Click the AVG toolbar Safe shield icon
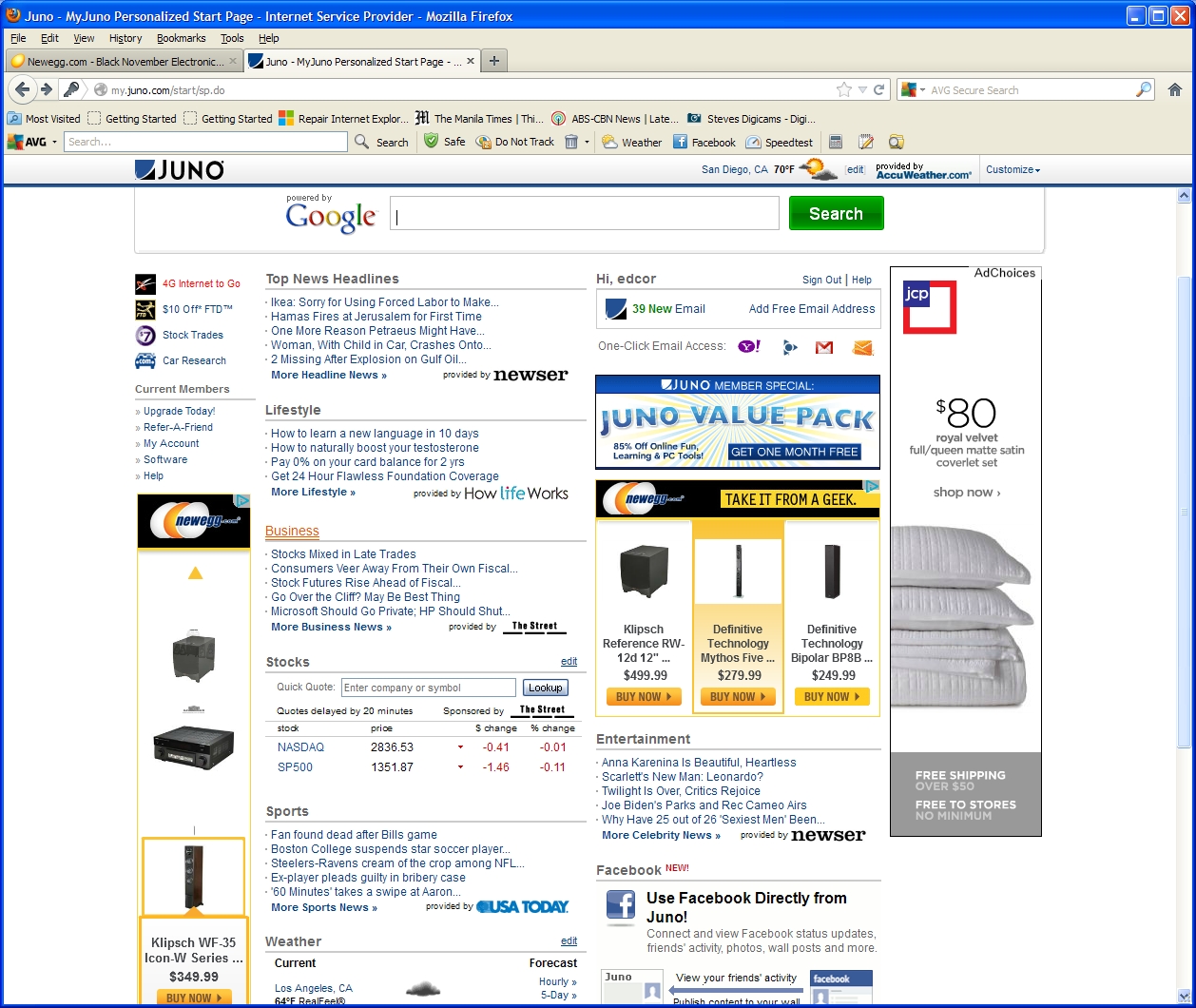Image resolution: width=1196 pixels, height=1008 pixels. point(432,142)
